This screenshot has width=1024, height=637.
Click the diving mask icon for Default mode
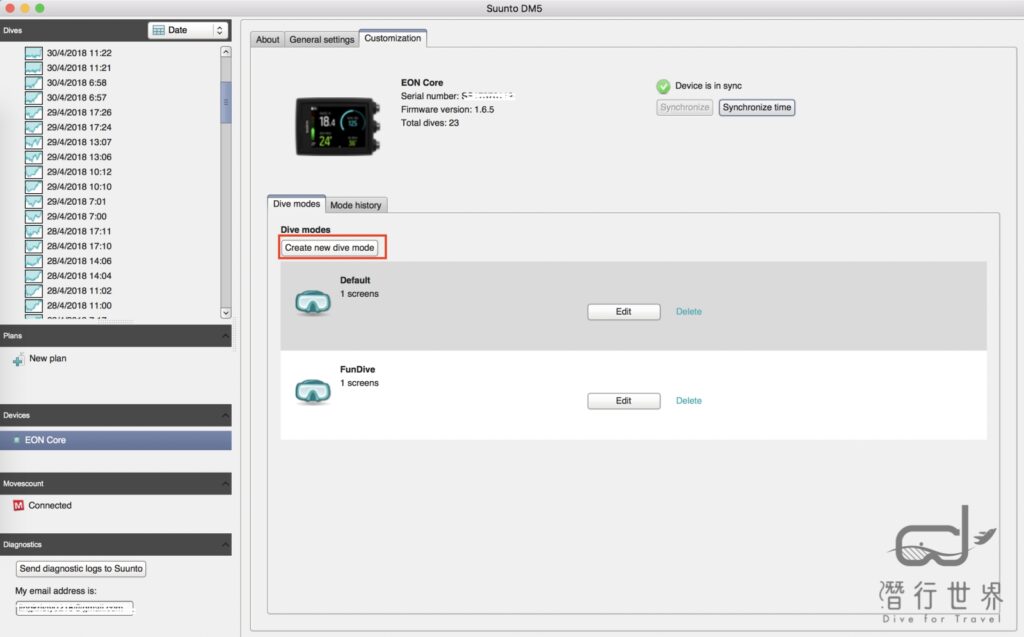click(x=313, y=302)
